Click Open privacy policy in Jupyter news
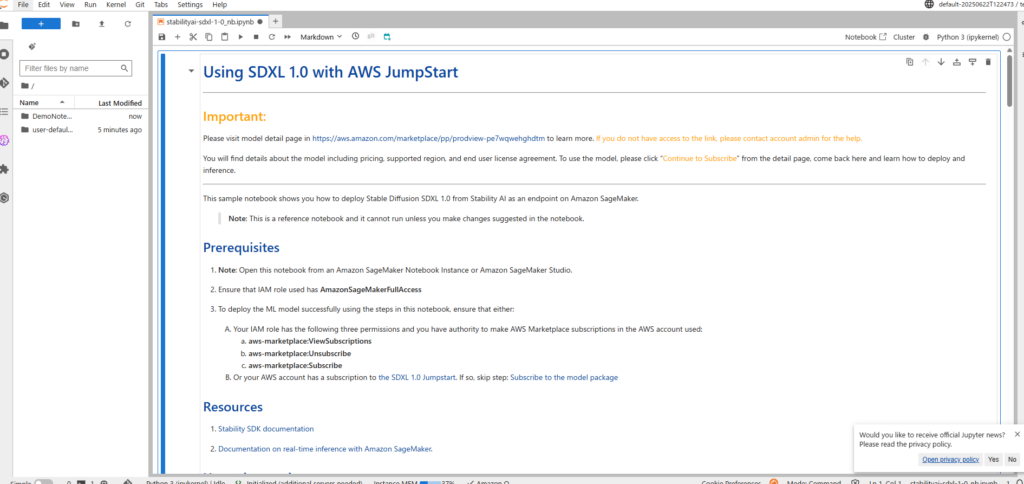 (x=950, y=459)
